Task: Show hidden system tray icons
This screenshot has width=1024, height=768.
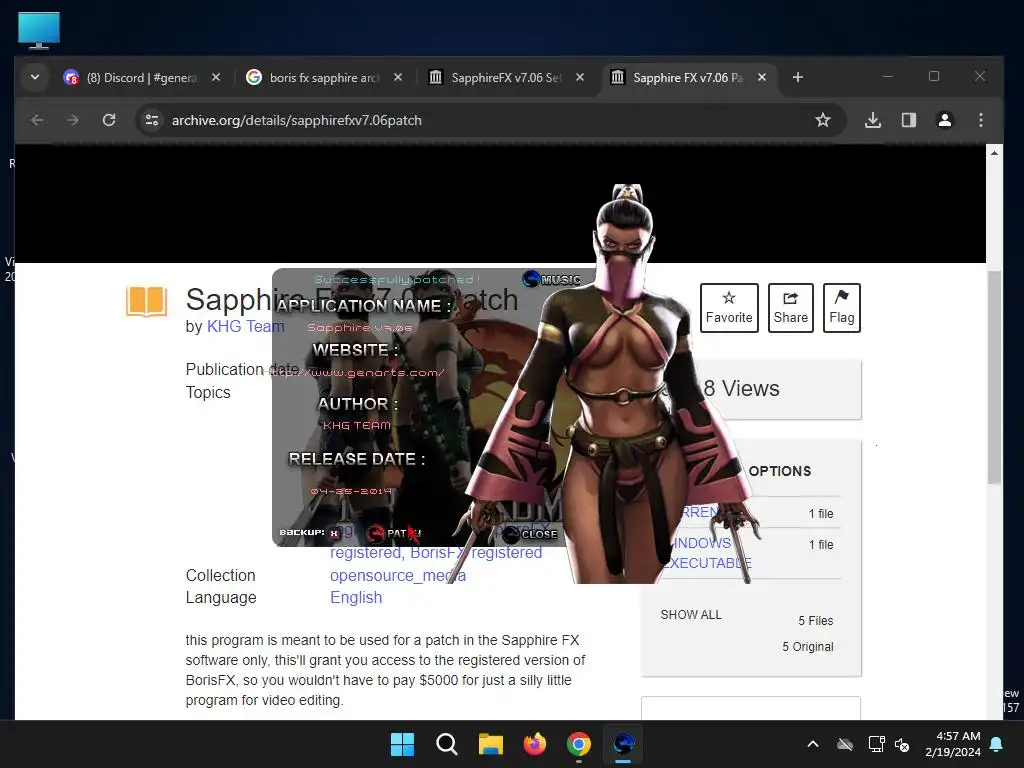Action: (x=813, y=744)
